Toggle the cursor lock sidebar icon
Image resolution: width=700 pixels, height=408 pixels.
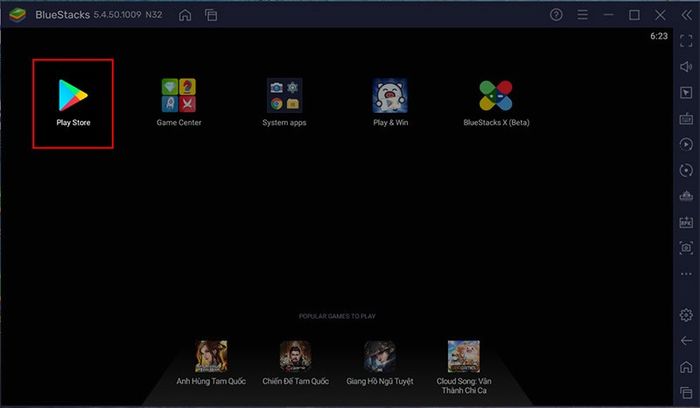[686, 92]
